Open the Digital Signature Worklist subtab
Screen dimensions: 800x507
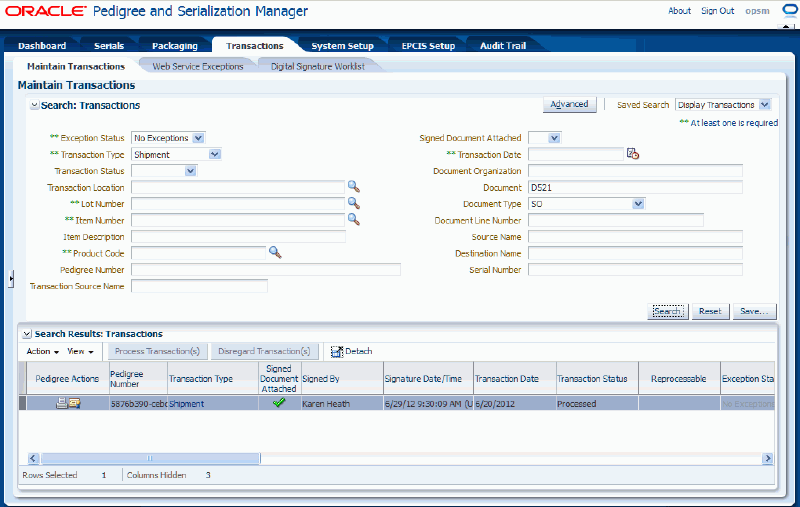click(317, 66)
